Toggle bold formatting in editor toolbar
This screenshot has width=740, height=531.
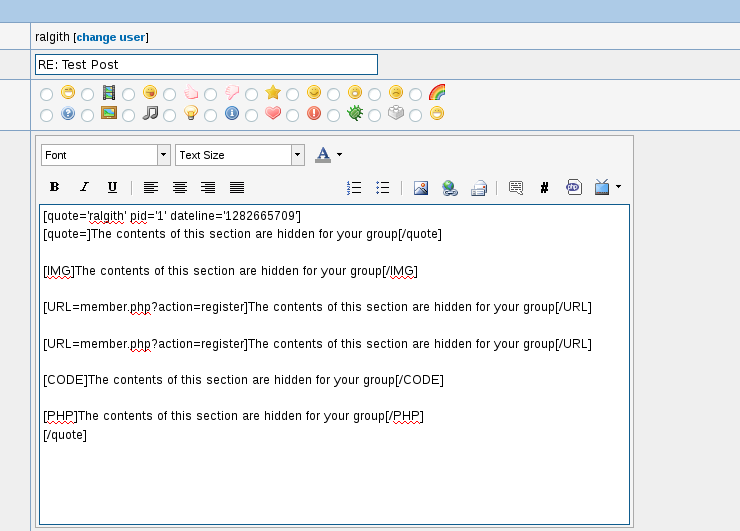click(55, 187)
